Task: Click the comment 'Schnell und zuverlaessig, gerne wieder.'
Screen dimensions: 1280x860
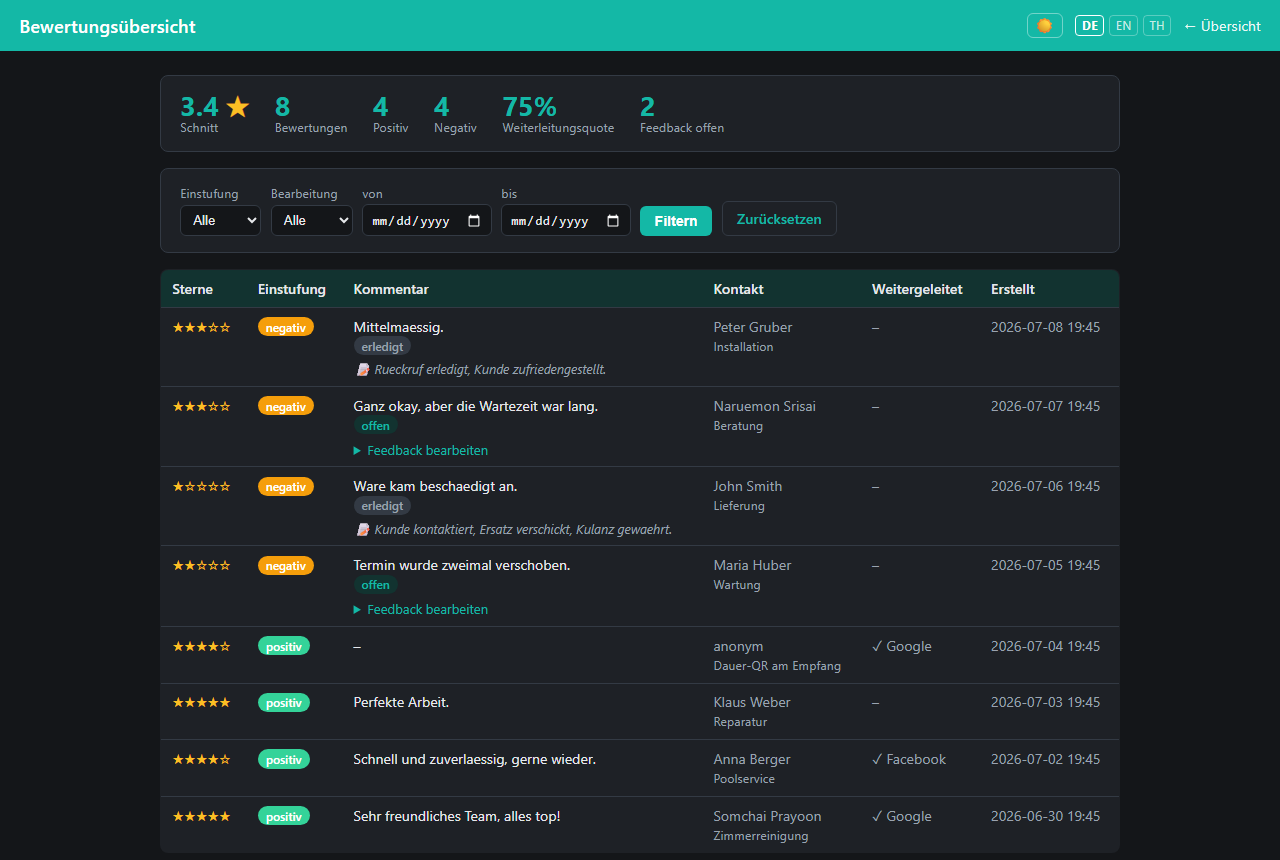Action: [x=475, y=759]
